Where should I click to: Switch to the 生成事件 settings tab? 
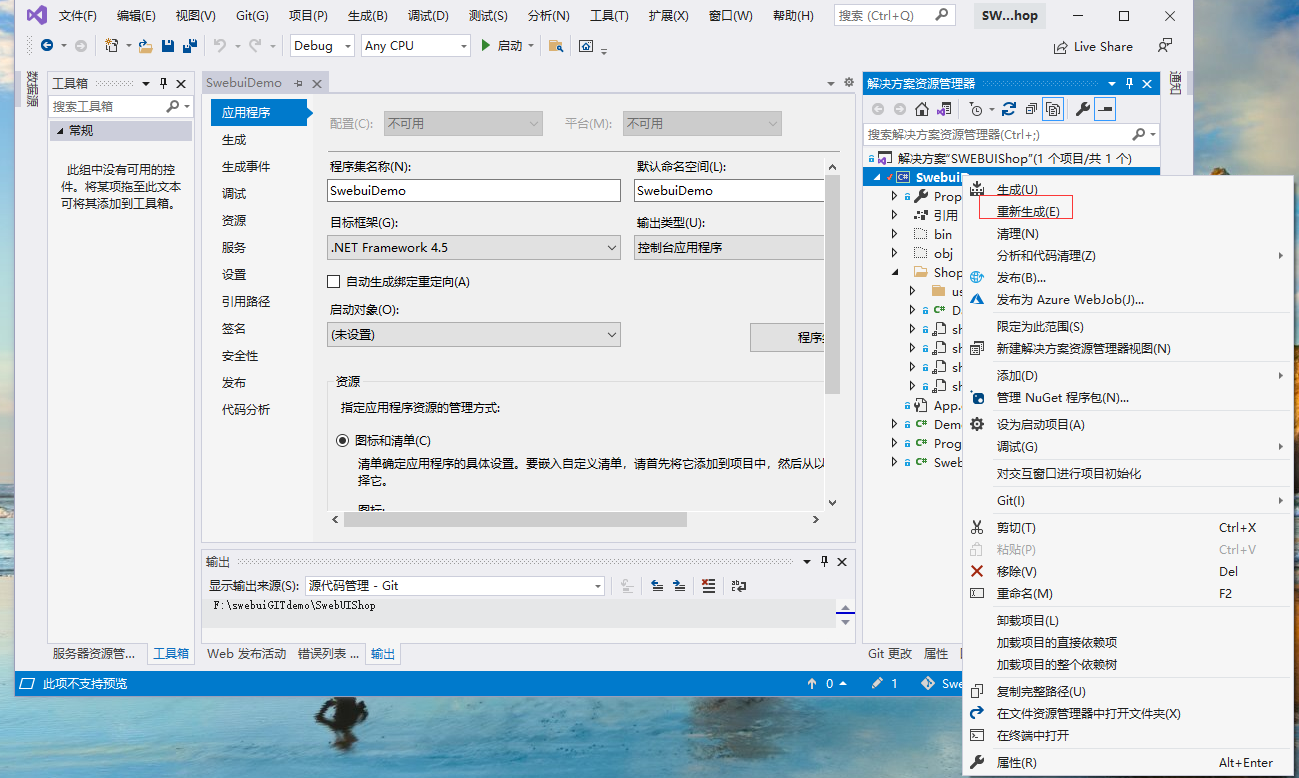[246, 167]
